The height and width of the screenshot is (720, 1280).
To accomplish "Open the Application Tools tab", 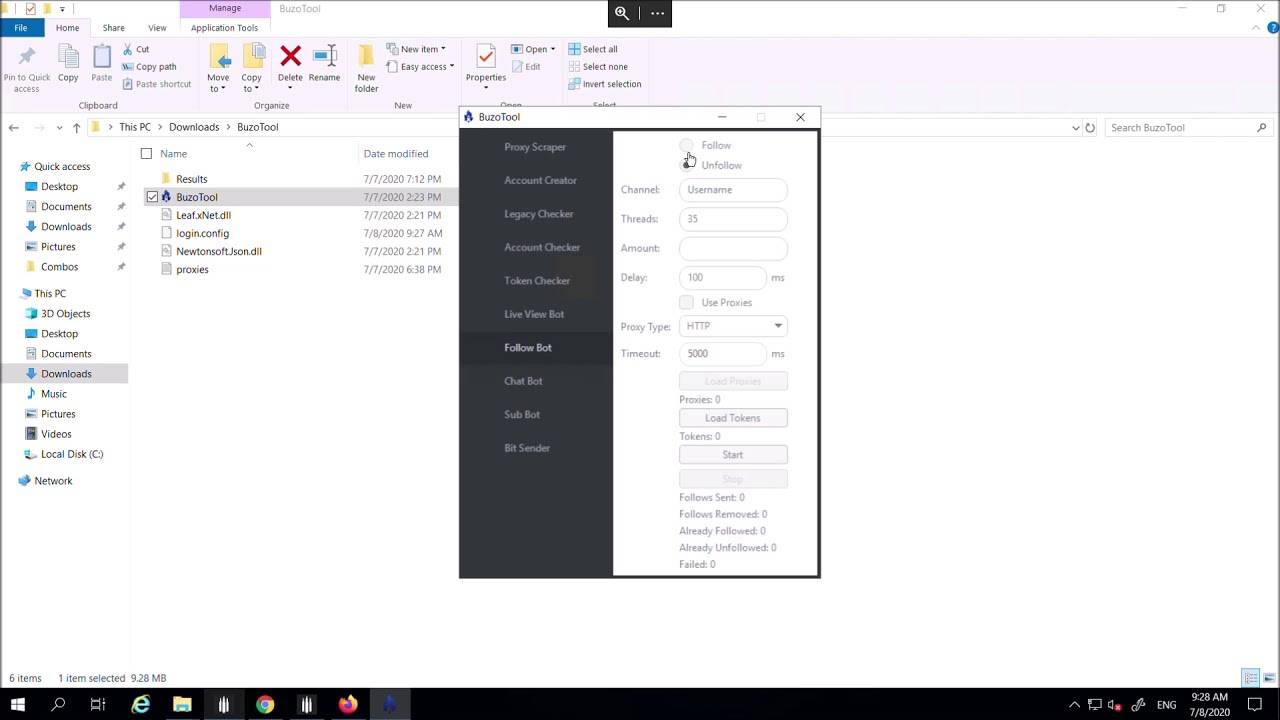I will tap(224, 28).
